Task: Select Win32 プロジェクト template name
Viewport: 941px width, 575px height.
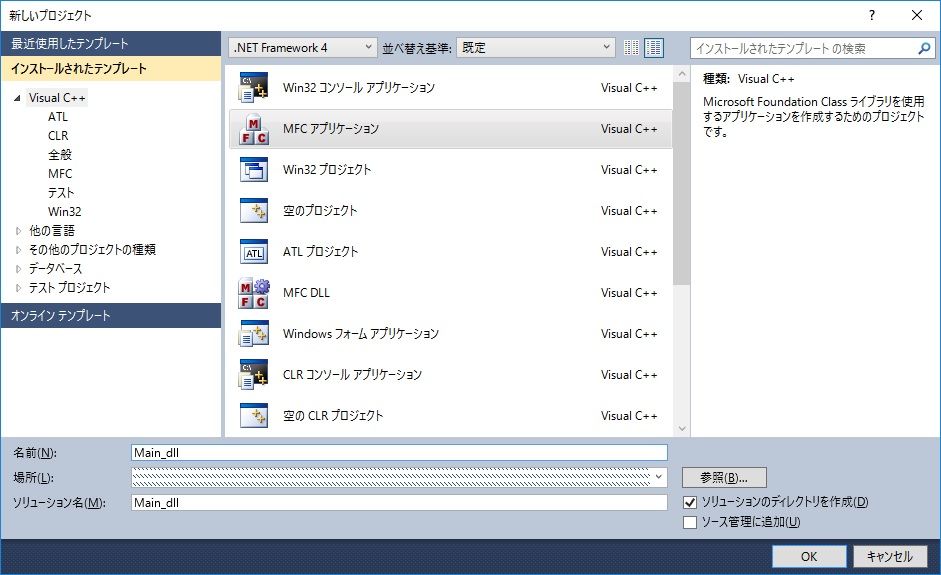Action: click(x=326, y=170)
